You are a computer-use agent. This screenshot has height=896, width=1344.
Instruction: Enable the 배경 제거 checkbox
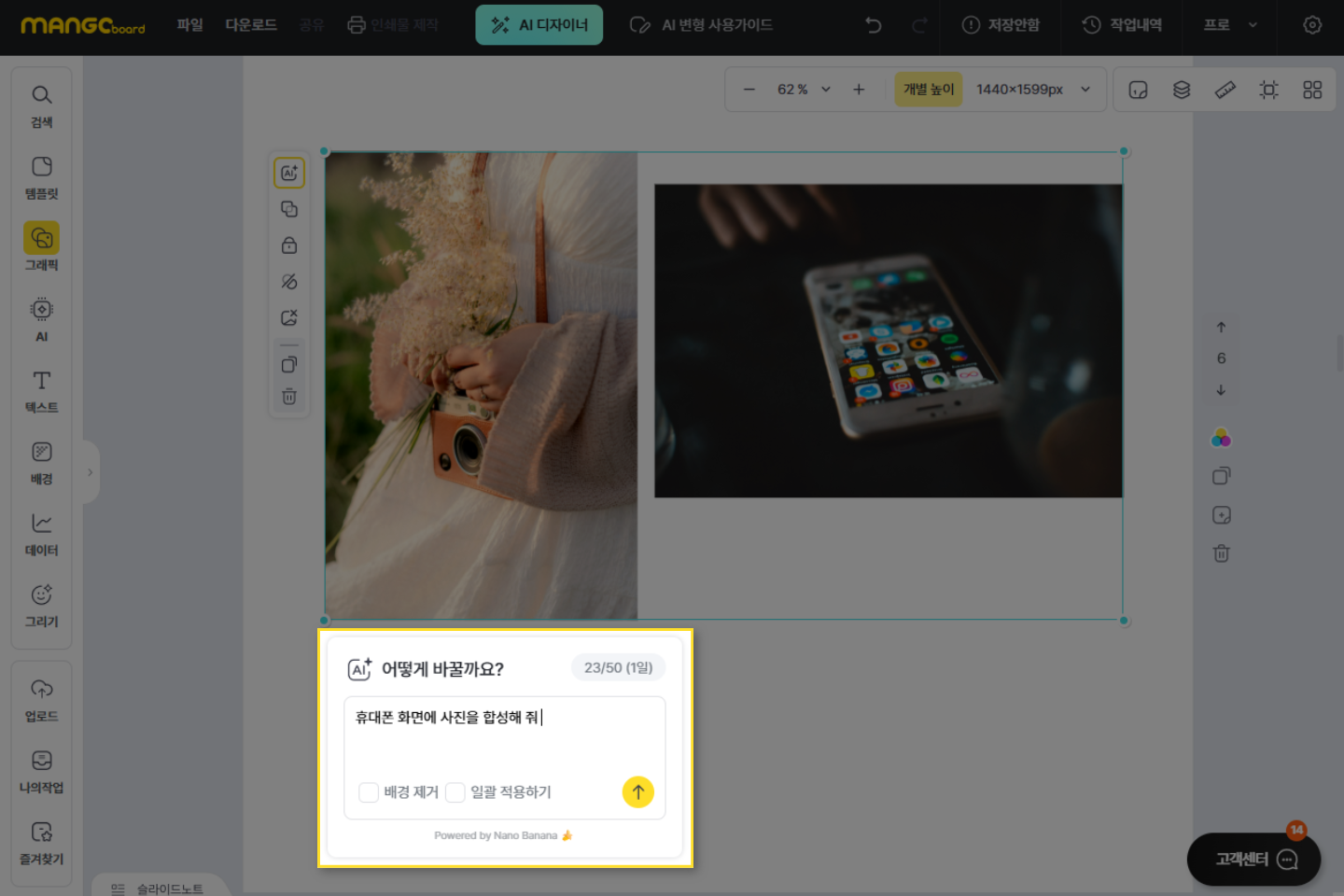(369, 792)
